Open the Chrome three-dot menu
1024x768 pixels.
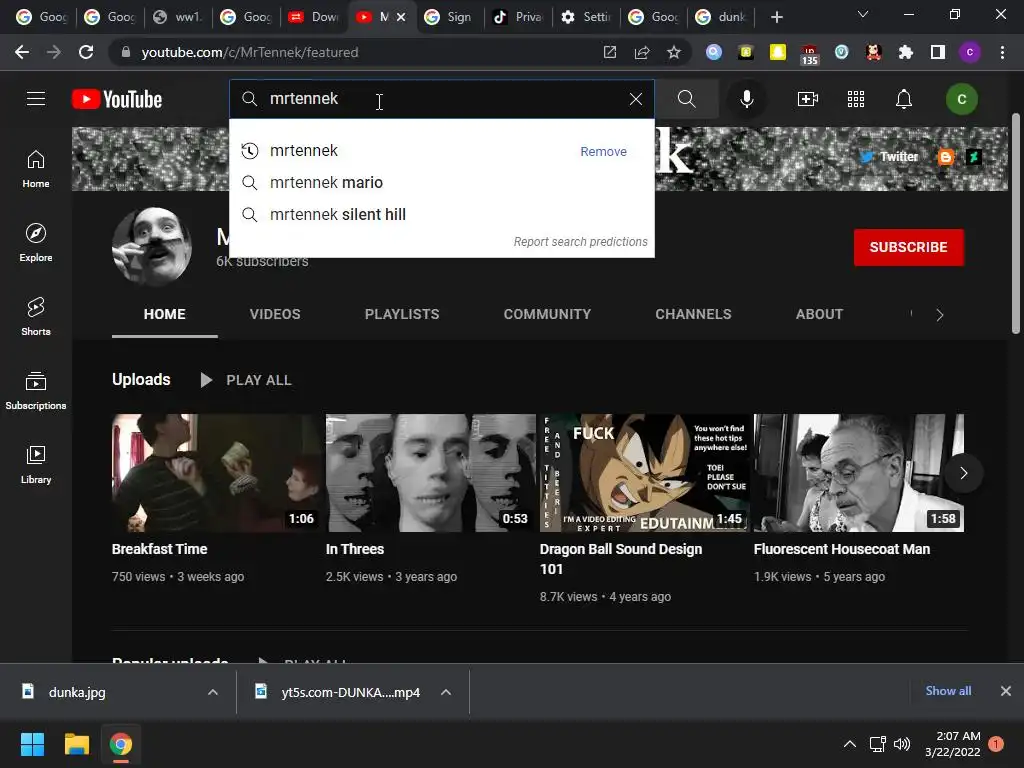click(x=1002, y=52)
